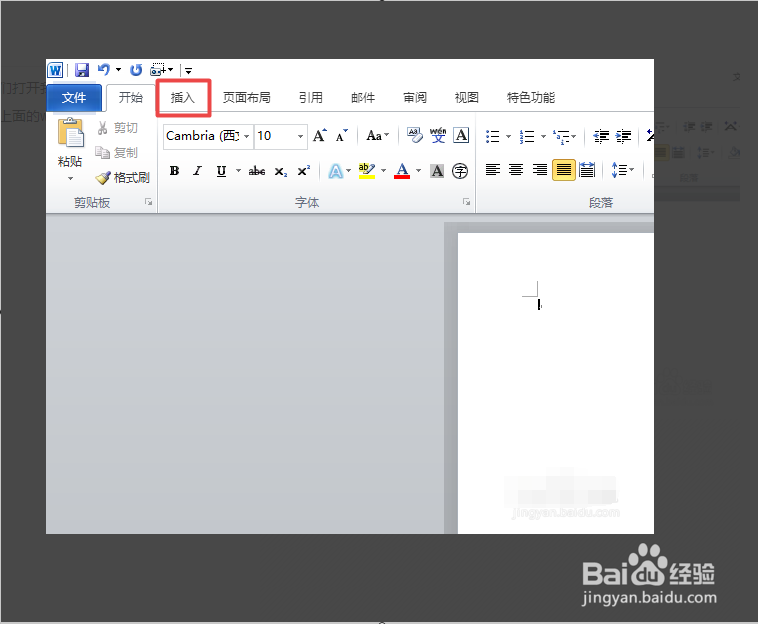
Task: Open Customize Quick Access Toolbar dropdown
Action: (x=189, y=71)
